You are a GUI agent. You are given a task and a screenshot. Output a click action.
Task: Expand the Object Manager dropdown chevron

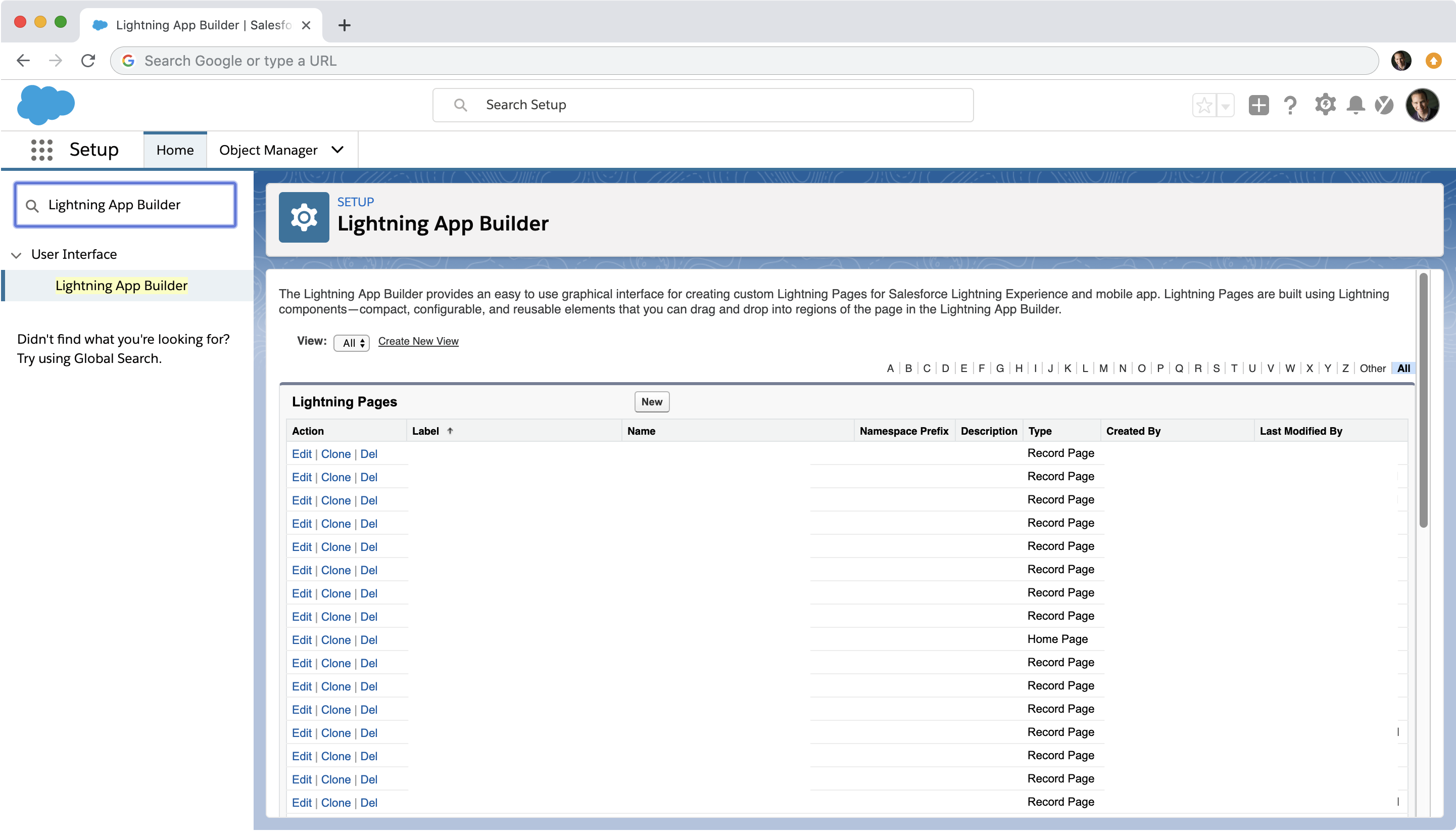pyautogui.click(x=337, y=150)
